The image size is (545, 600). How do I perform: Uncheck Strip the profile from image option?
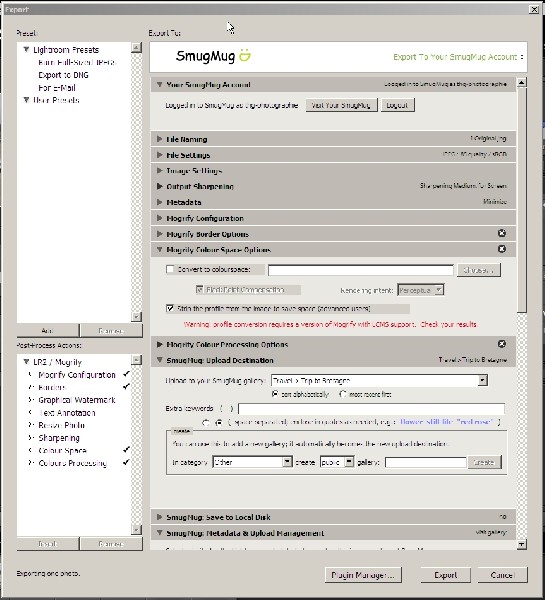click(x=170, y=308)
